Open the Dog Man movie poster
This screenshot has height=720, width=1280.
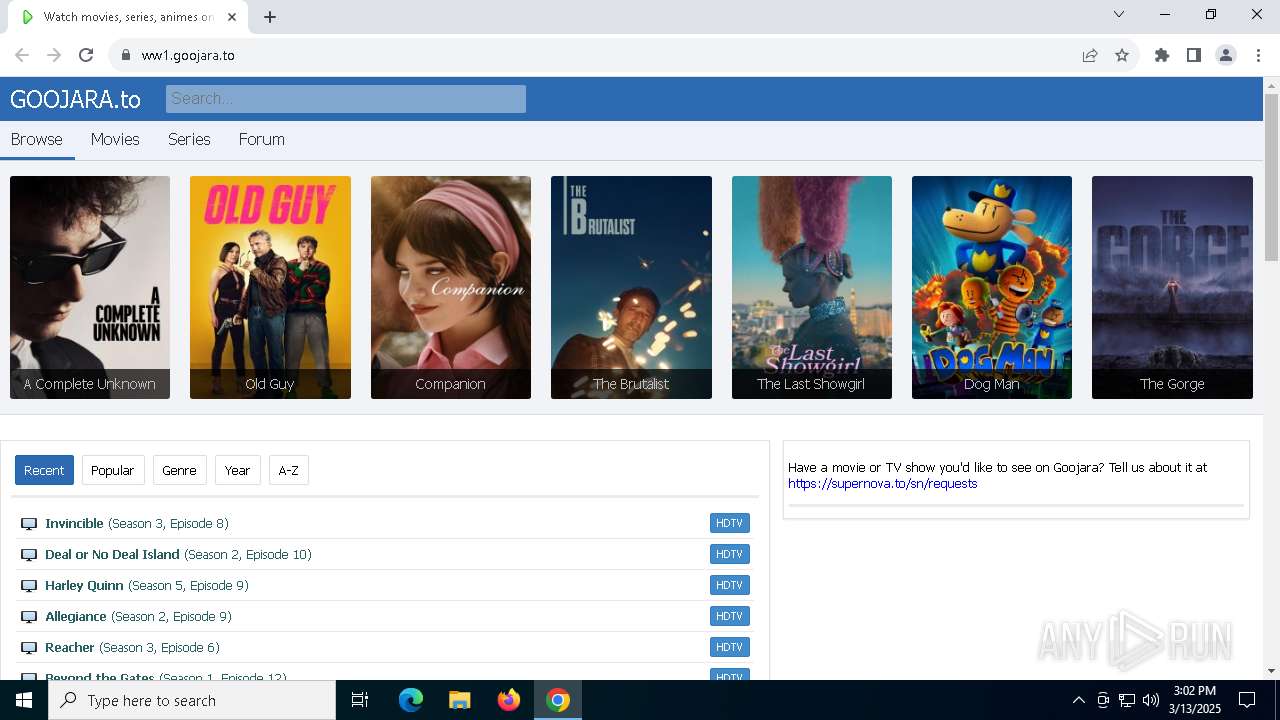pyautogui.click(x=992, y=287)
